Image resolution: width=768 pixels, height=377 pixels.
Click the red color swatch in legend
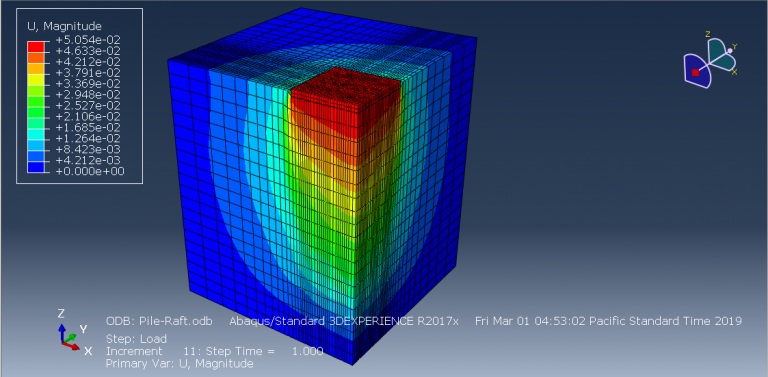(35, 47)
